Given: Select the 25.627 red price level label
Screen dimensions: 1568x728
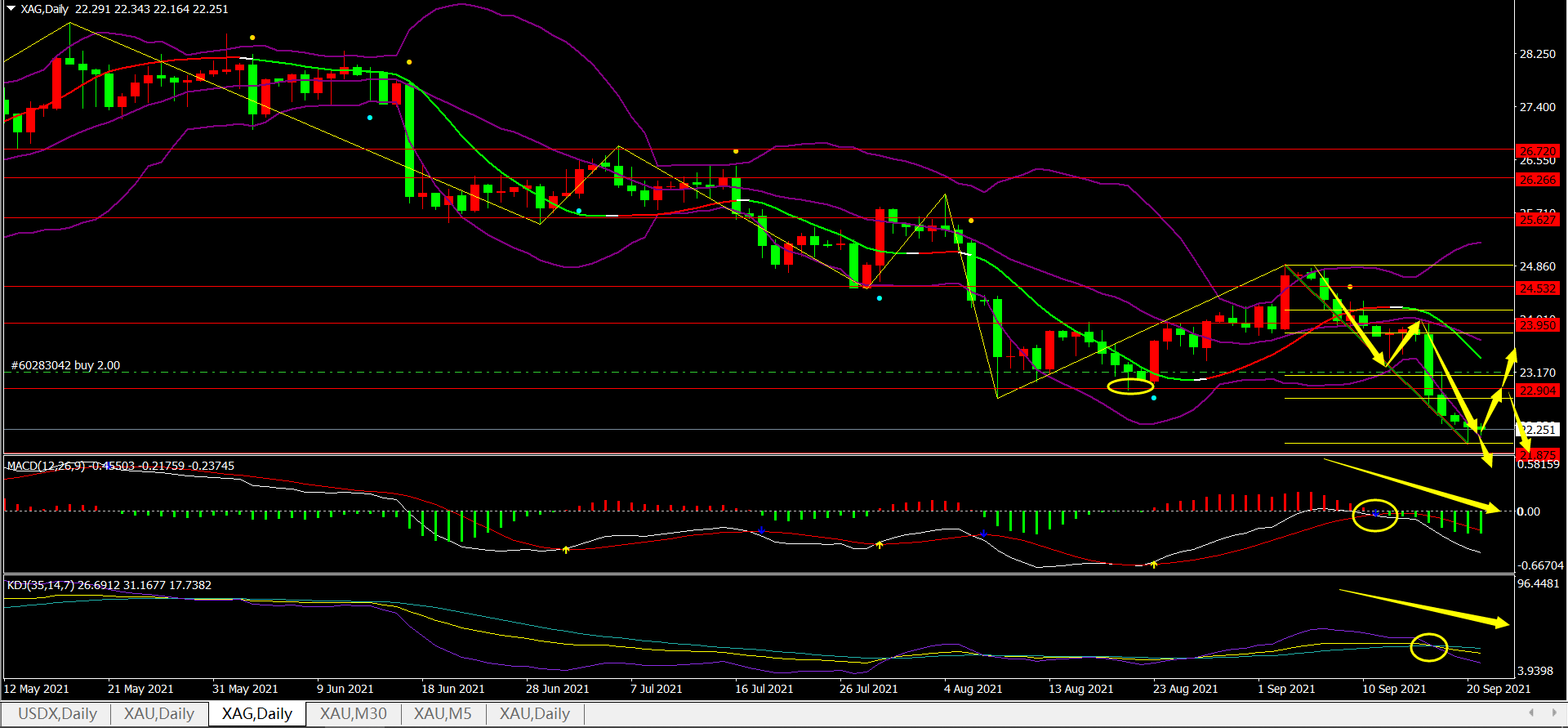Looking at the screenshot, I should click(1537, 220).
